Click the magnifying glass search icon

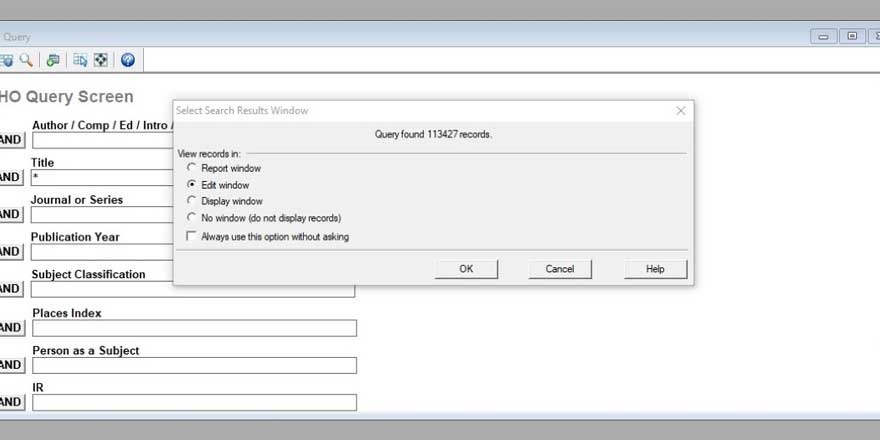click(26, 60)
